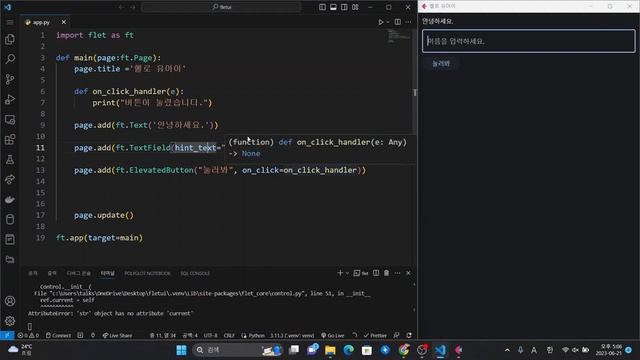Viewport: 640px width, 360px height.
Task: Show hidden tray icons chevron
Action: [507, 350]
